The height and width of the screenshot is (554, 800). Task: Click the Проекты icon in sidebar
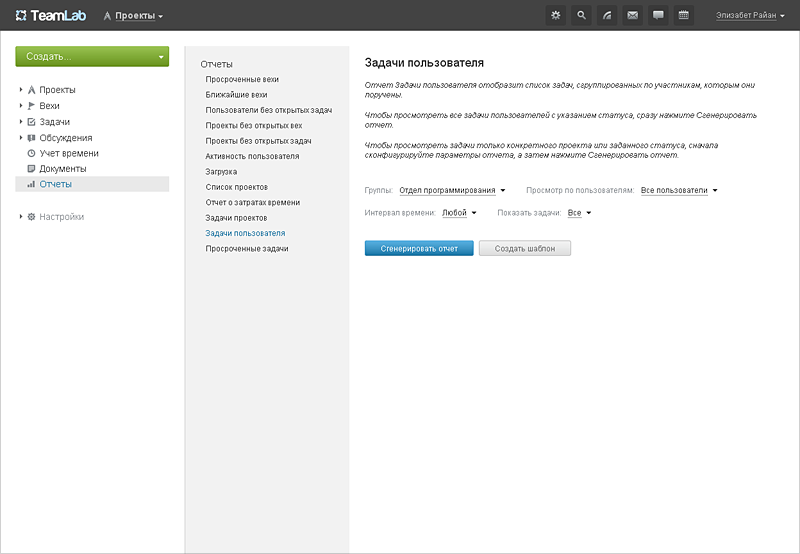coord(31,90)
